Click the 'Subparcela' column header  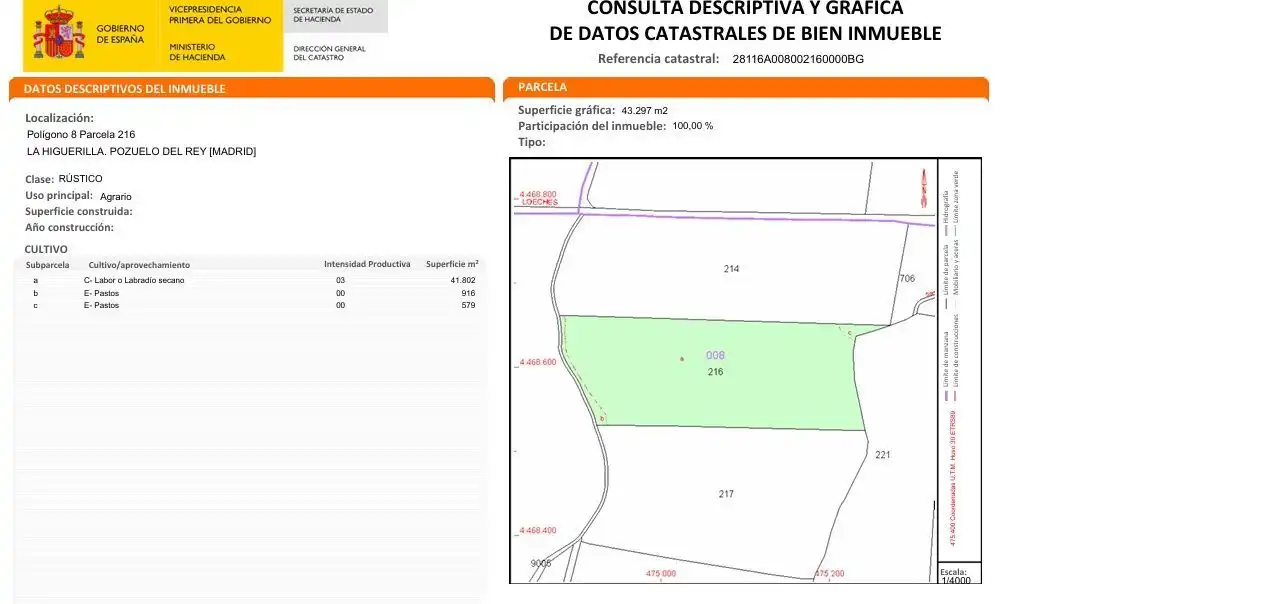point(48,265)
